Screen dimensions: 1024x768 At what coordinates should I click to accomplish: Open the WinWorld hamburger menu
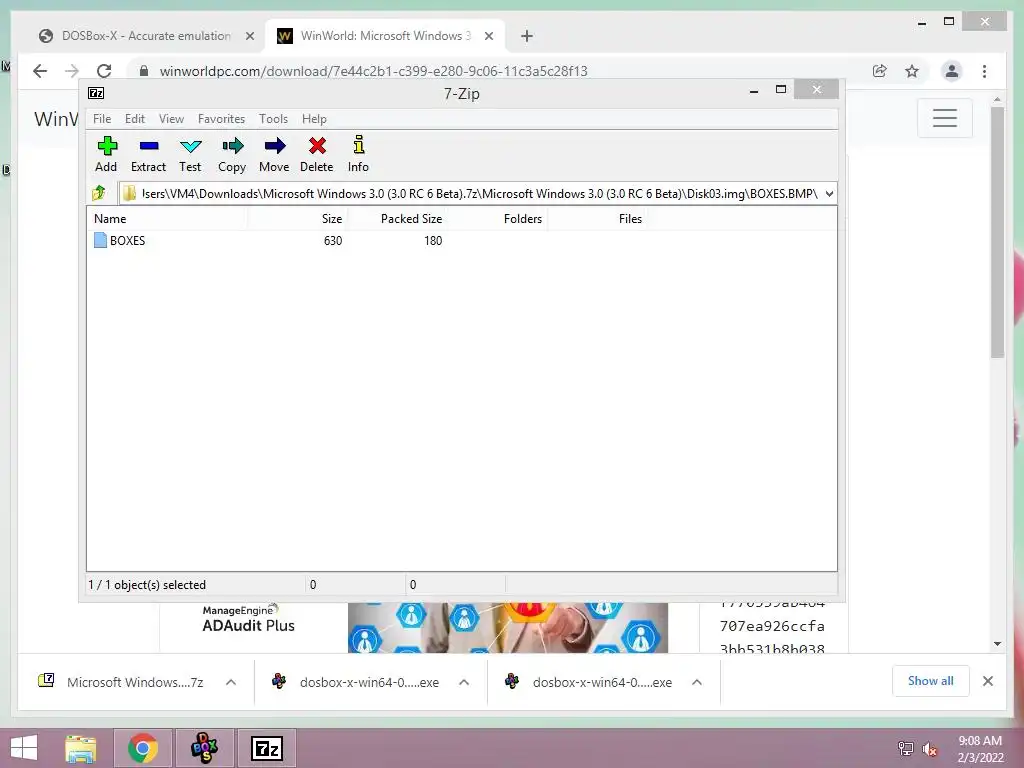[944, 118]
